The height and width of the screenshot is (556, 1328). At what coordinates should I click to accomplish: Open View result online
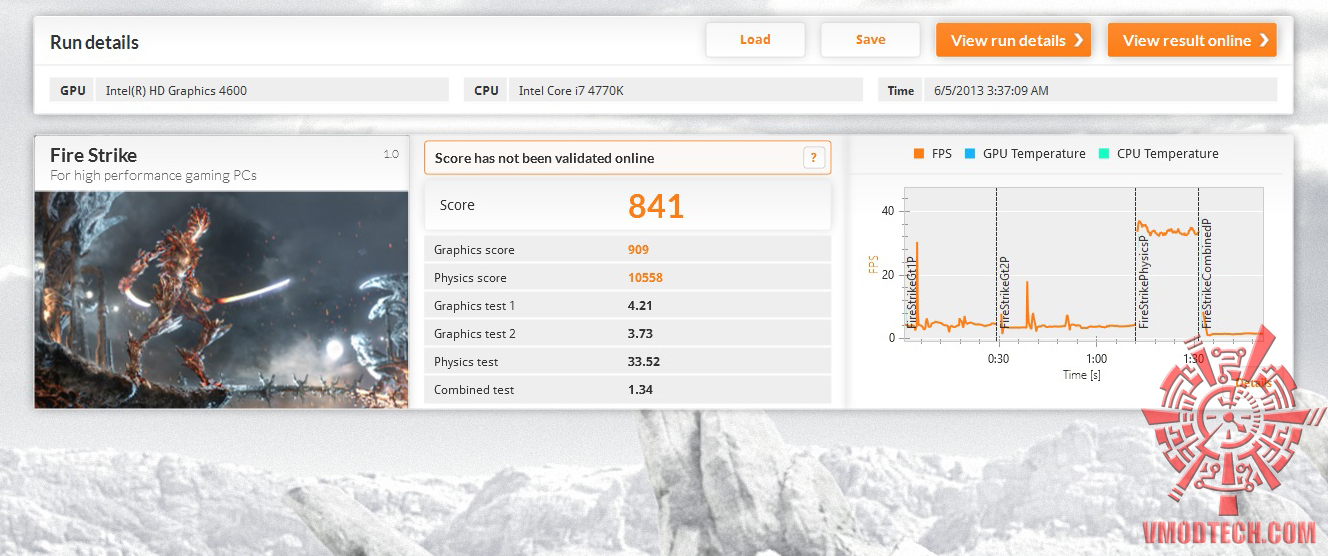pyautogui.click(x=1192, y=40)
